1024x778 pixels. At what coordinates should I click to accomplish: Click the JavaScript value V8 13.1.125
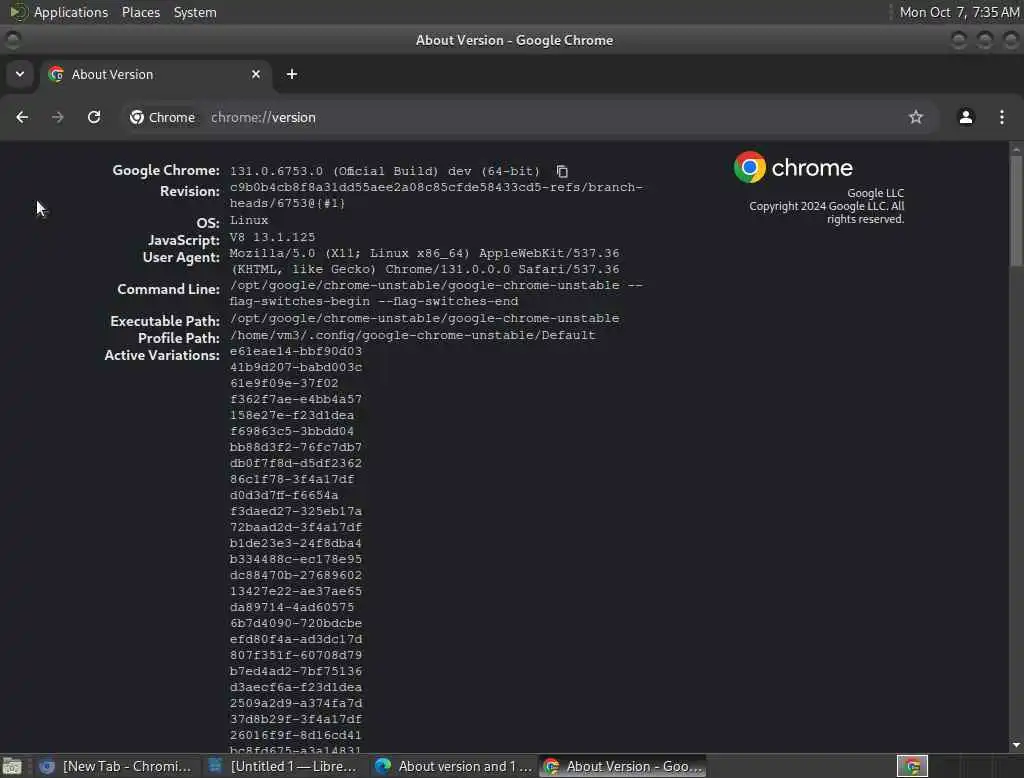272,237
